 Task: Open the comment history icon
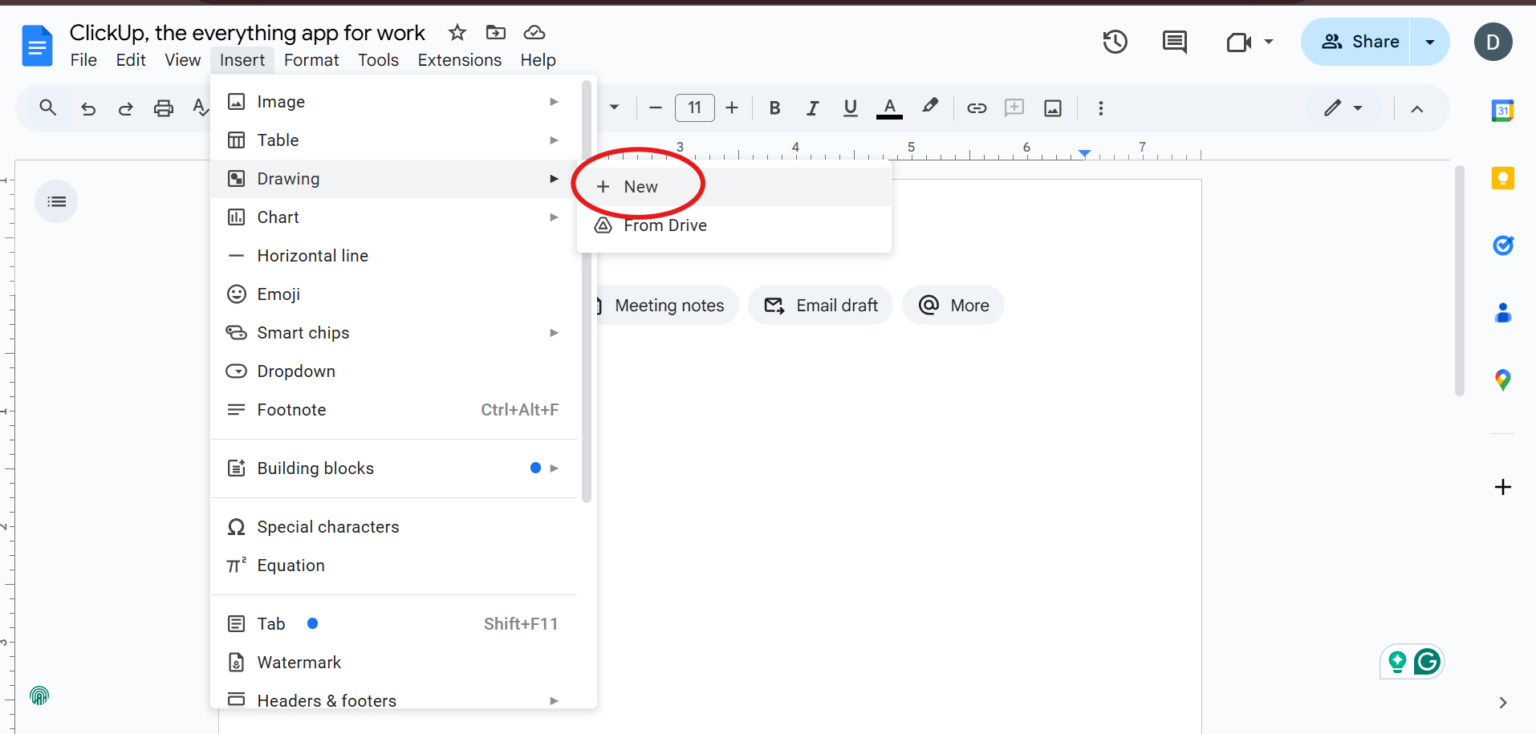tap(1174, 42)
